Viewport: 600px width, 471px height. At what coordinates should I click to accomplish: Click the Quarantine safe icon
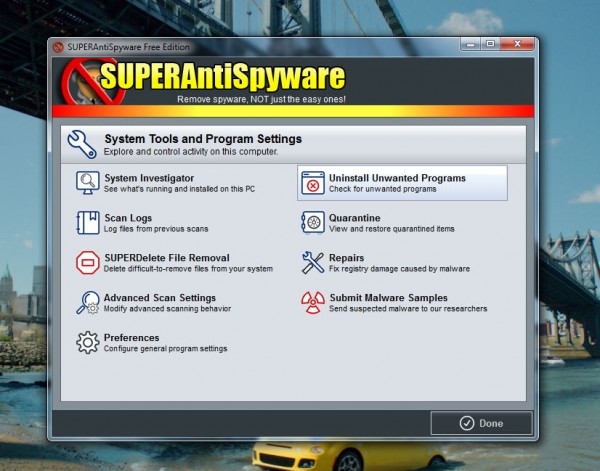313,222
